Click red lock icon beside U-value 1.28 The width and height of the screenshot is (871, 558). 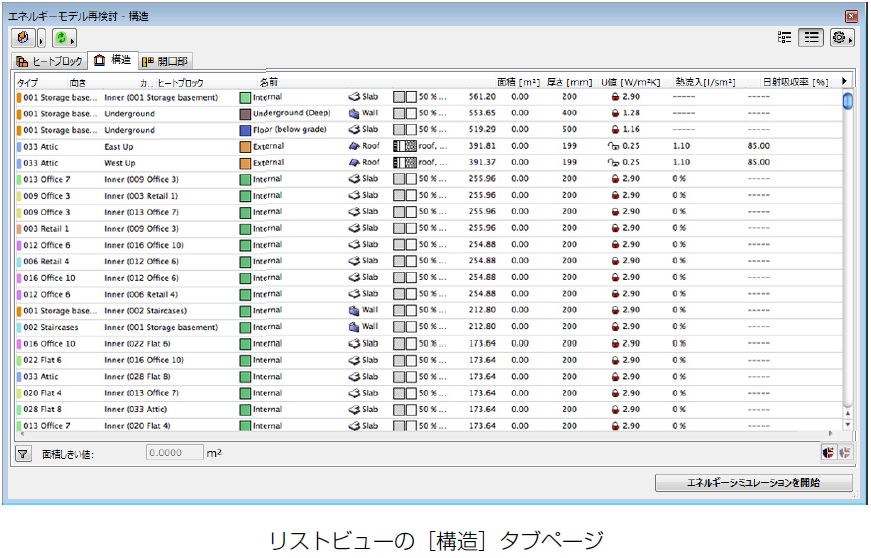point(615,113)
